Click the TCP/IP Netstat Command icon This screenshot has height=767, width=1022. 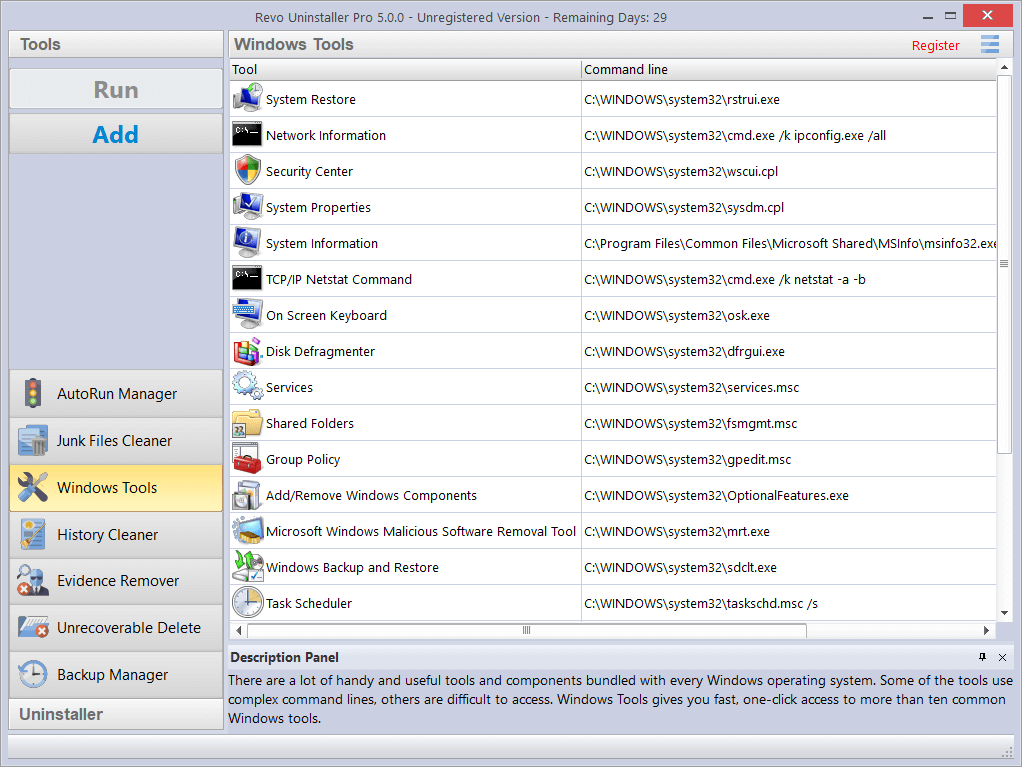click(248, 278)
